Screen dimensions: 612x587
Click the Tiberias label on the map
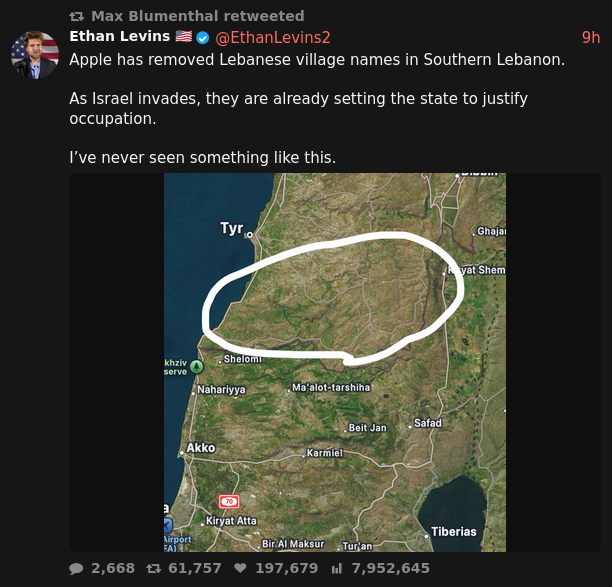coord(454,532)
